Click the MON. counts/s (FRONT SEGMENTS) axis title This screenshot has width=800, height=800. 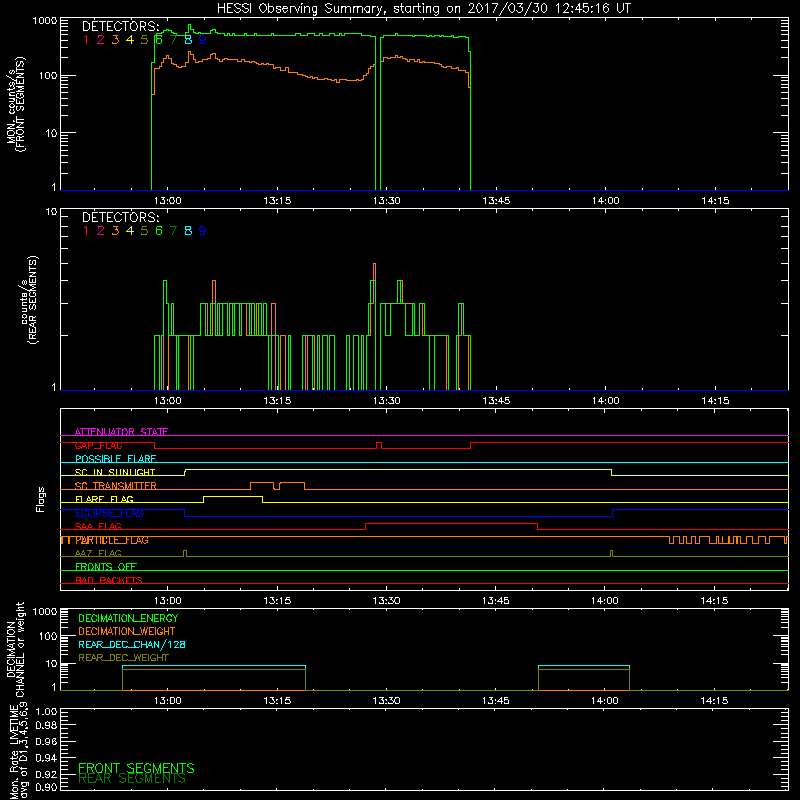click(x=15, y=104)
